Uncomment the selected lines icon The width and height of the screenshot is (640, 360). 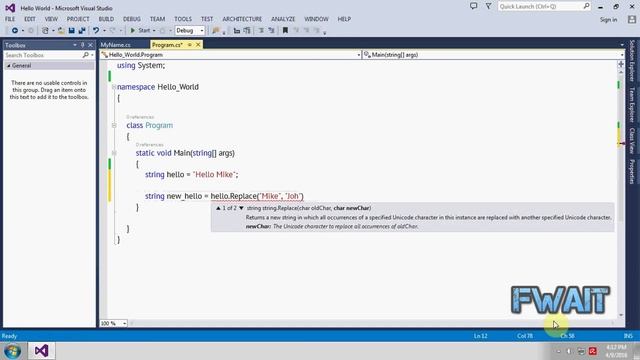271,31
